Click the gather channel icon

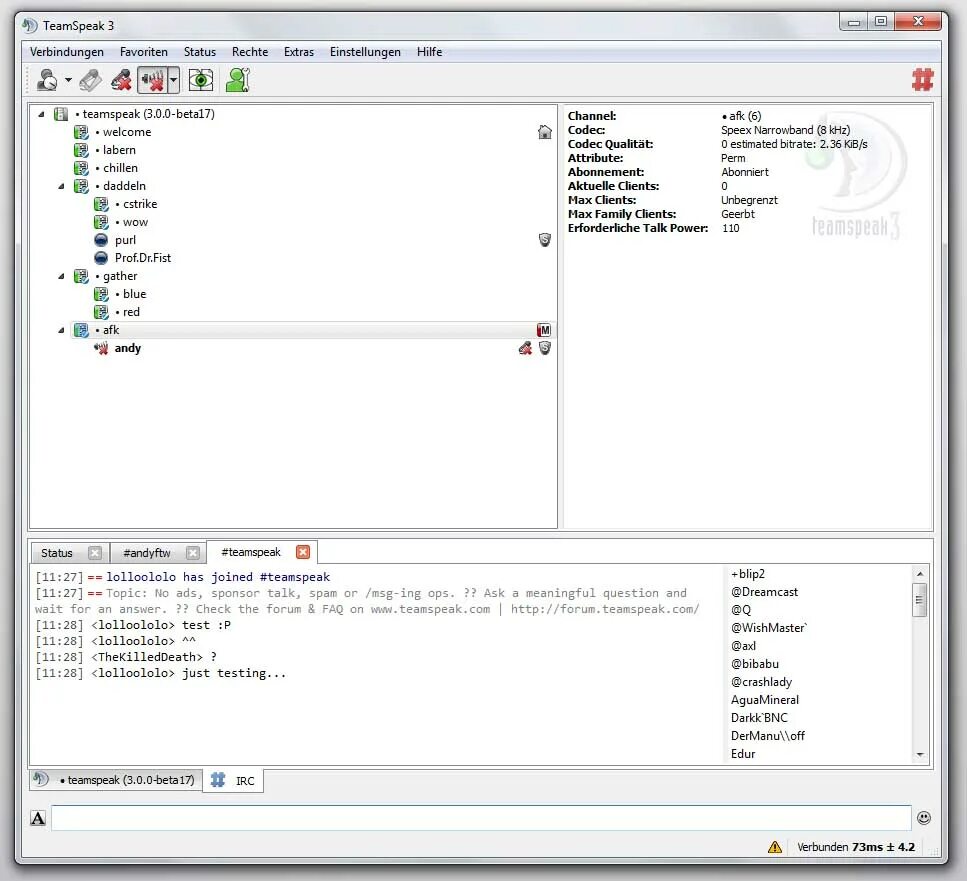[81, 276]
